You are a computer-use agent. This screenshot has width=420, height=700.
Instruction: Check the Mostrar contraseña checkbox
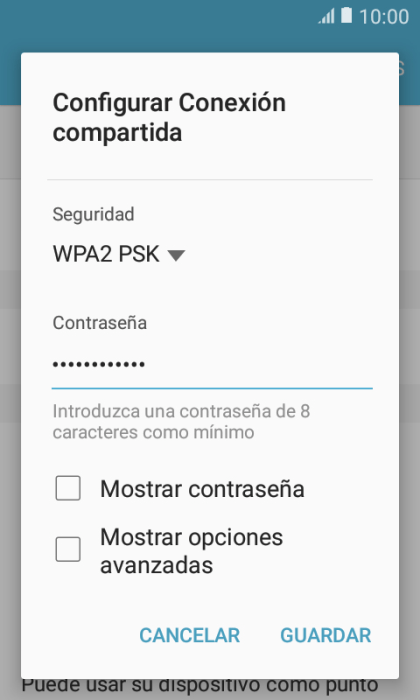click(x=68, y=488)
